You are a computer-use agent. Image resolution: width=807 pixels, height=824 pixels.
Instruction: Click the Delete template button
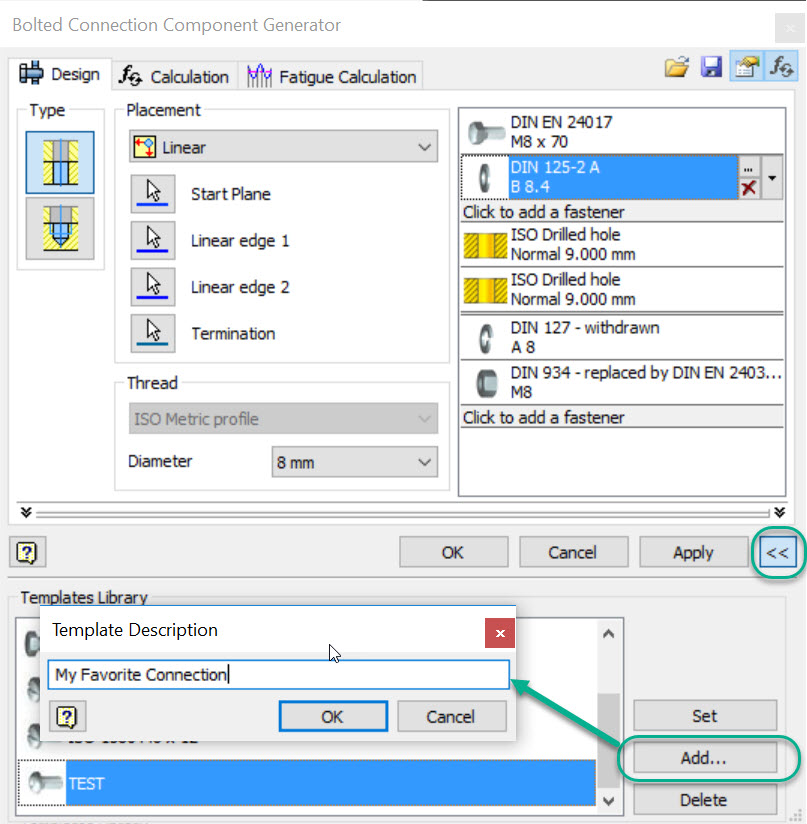705,799
